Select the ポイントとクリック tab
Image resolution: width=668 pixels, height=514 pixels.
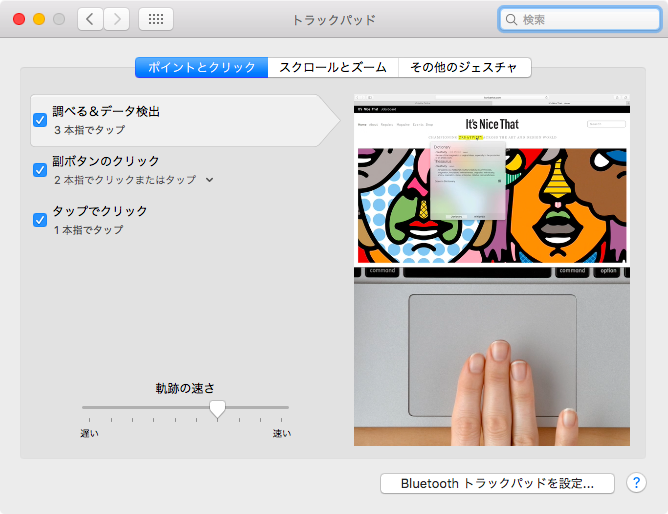[x=202, y=68]
